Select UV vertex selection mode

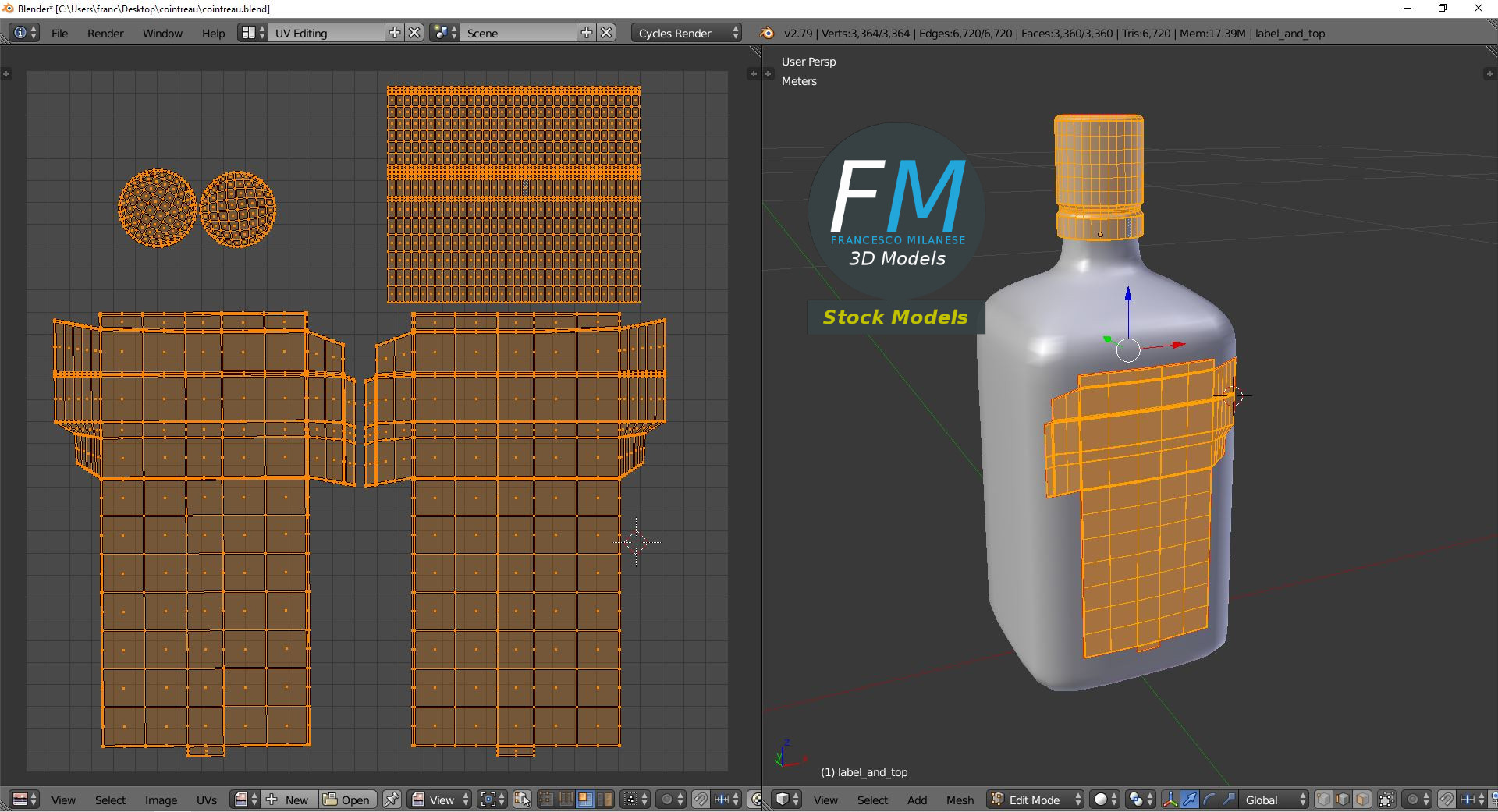click(x=546, y=800)
